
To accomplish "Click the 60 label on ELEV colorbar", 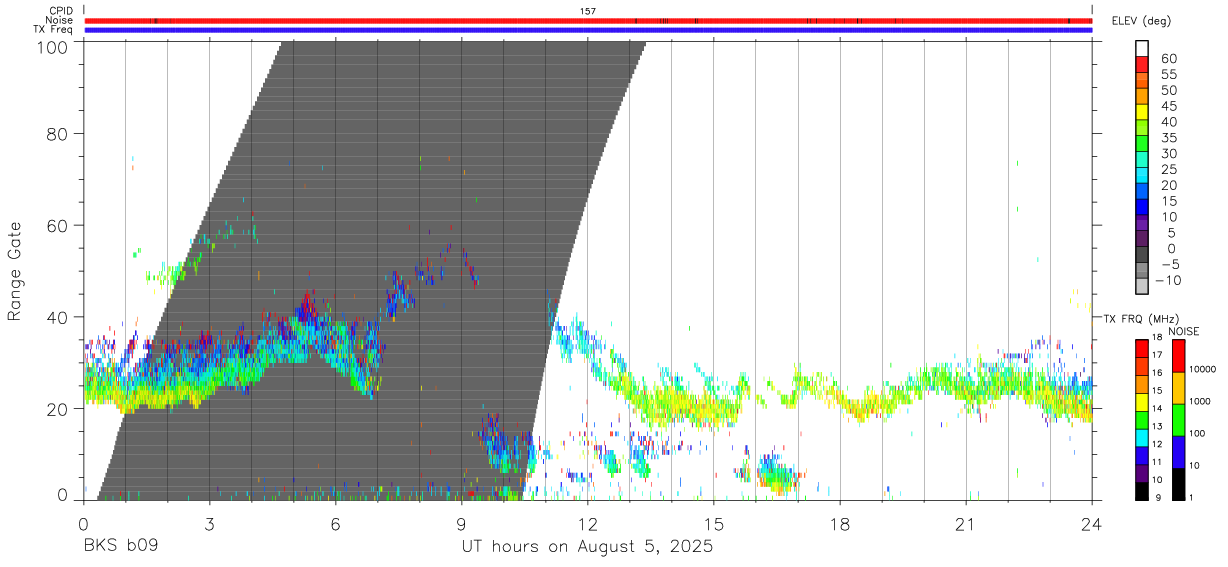I will 1168,58.
